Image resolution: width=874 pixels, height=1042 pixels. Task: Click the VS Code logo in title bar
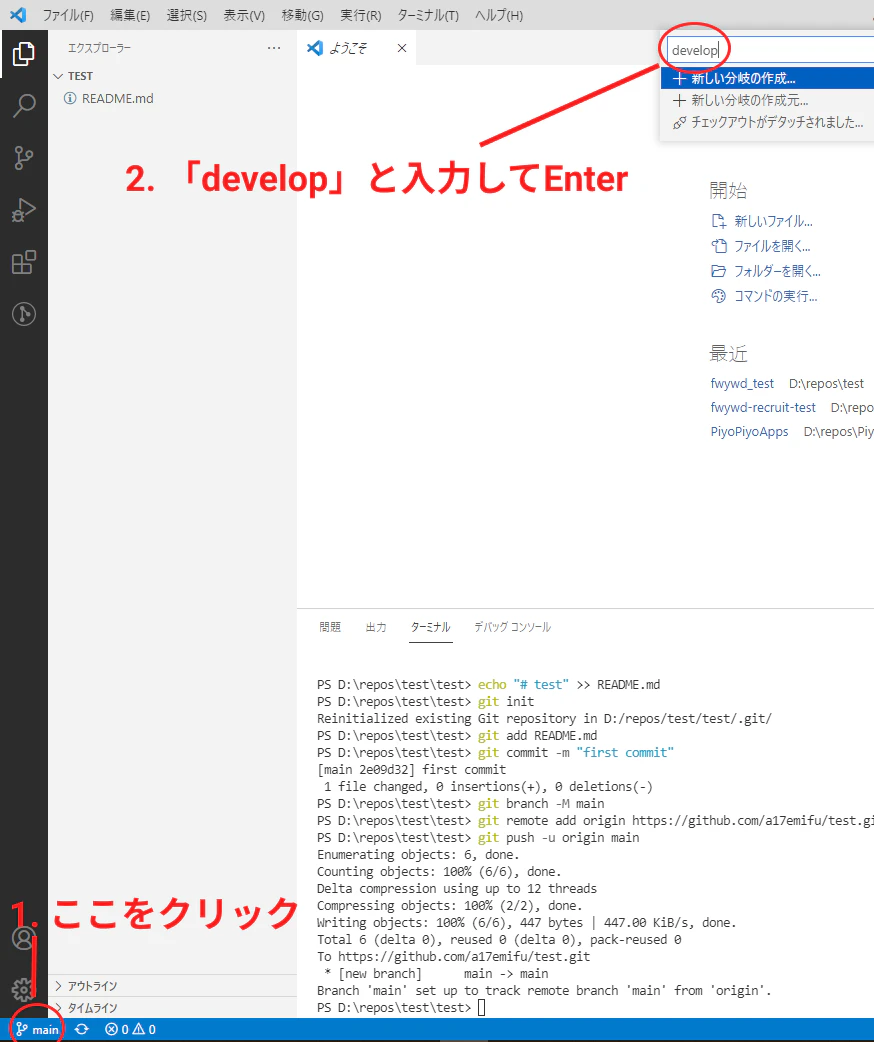click(18, 15)
